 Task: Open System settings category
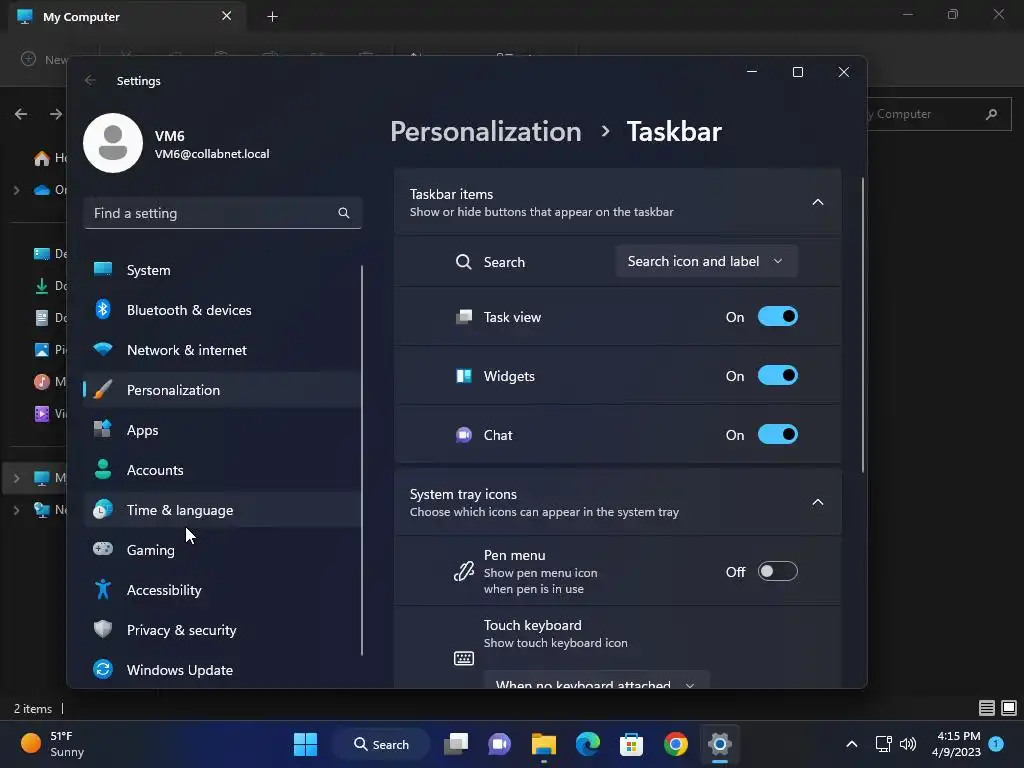tap(222, 270)
